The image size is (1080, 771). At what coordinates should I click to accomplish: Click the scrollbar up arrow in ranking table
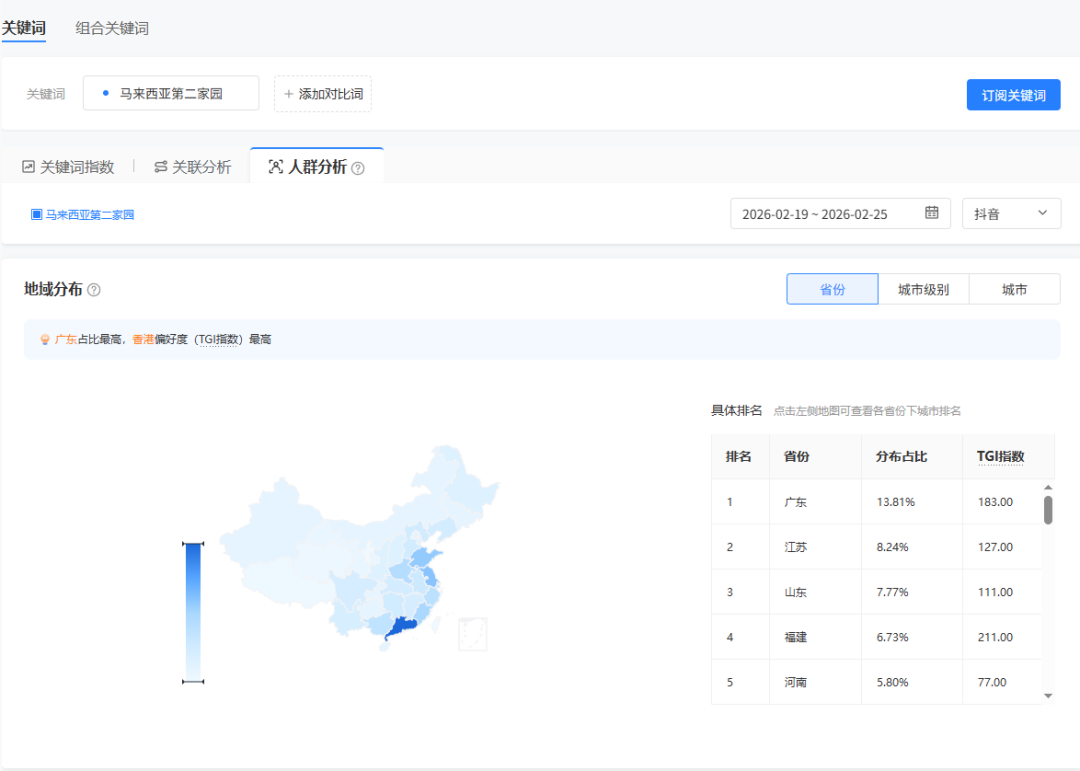tap(1048, 487)
